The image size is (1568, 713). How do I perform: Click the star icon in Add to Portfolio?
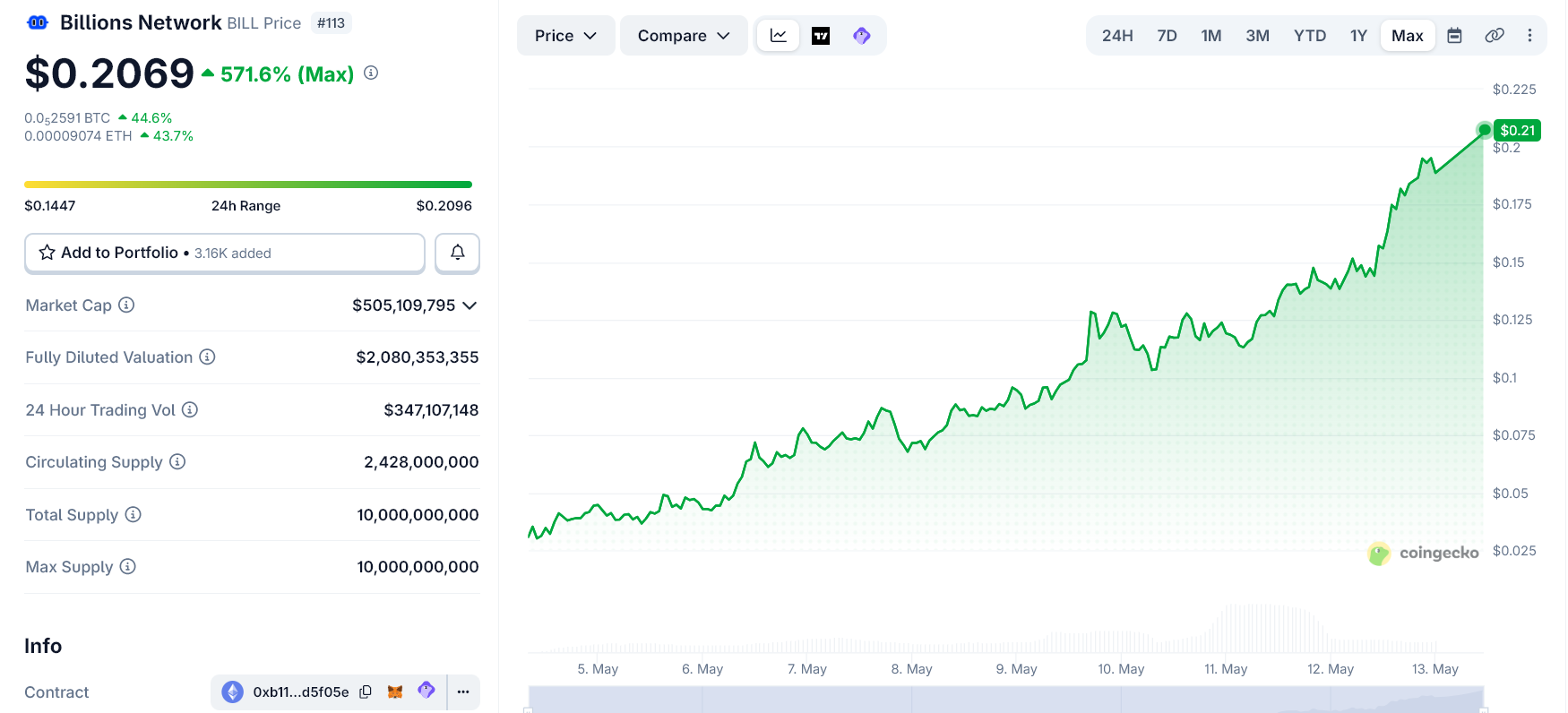[47, 253]
